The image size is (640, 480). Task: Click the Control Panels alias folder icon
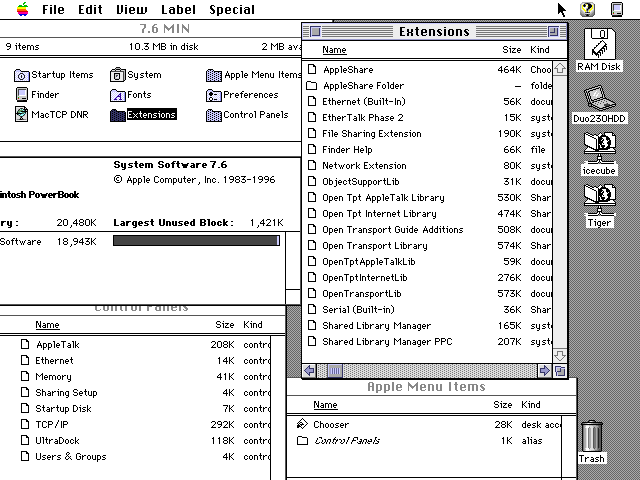pyautogui.click(x=302, y=441)
